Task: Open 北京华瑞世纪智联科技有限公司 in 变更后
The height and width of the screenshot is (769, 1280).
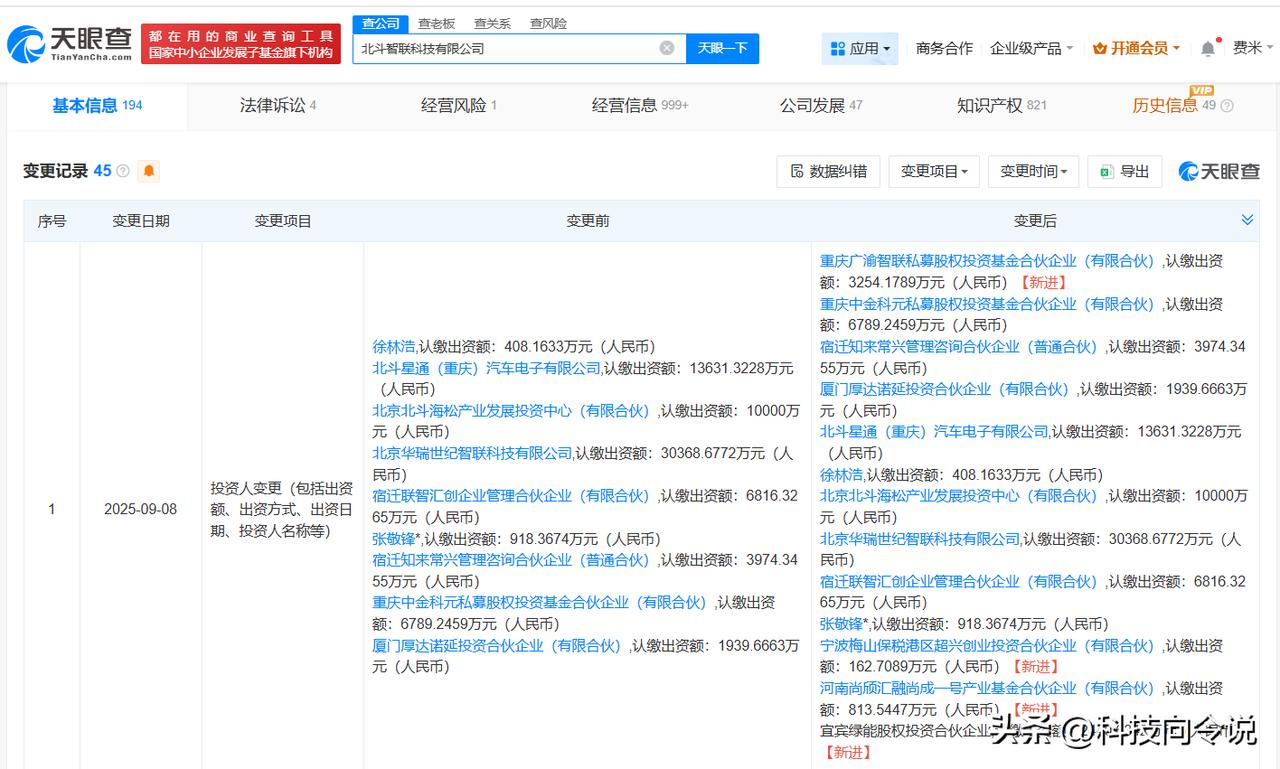Action: [x=920, y=539]
